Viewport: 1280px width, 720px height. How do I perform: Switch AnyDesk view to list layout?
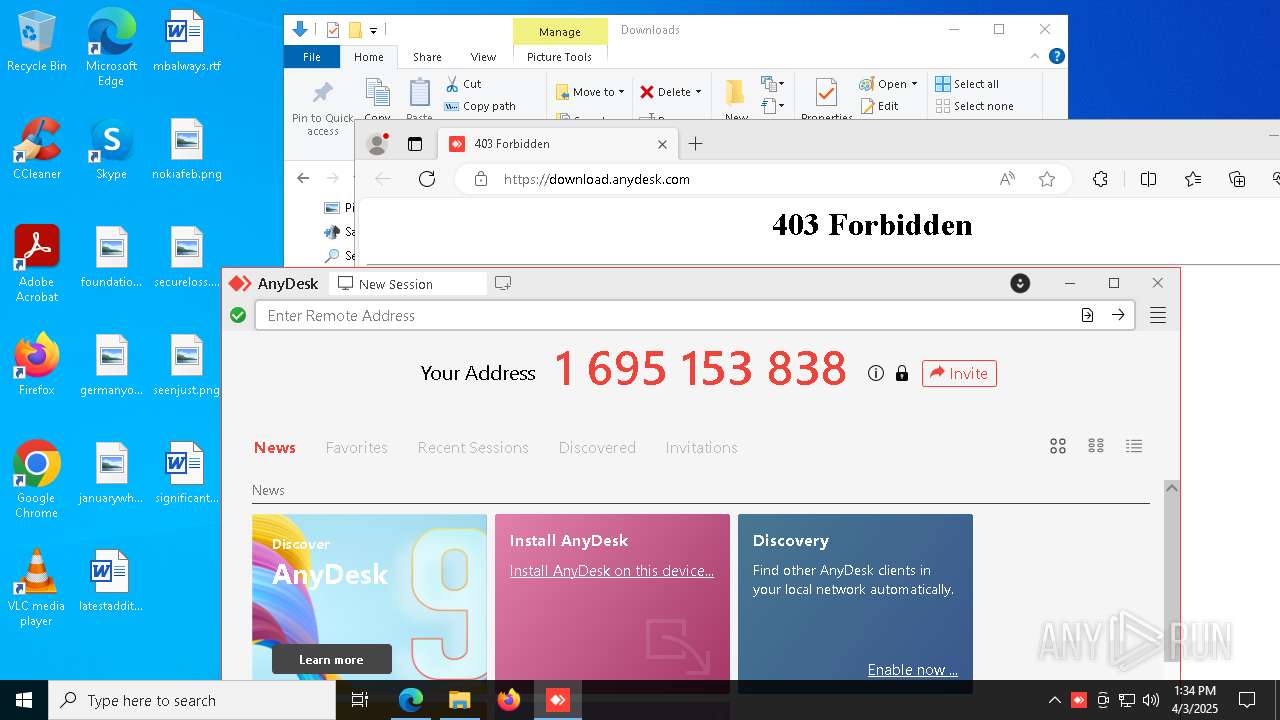[1134, 446]
